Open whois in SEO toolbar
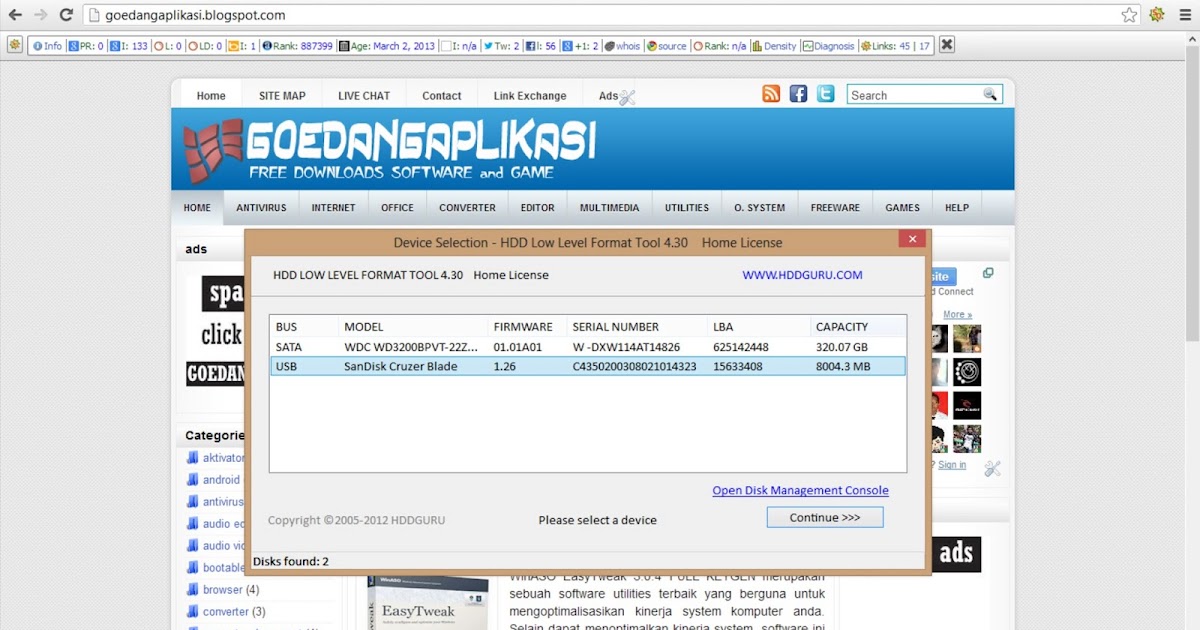 coord(622,46)
